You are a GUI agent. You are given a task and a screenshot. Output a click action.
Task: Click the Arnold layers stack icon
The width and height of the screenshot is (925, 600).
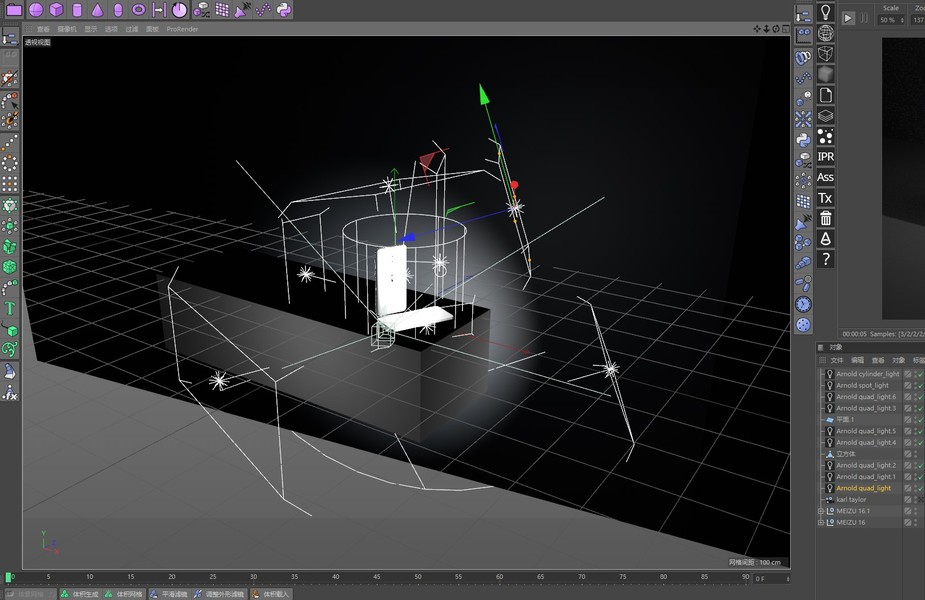(x=825, y=116)
